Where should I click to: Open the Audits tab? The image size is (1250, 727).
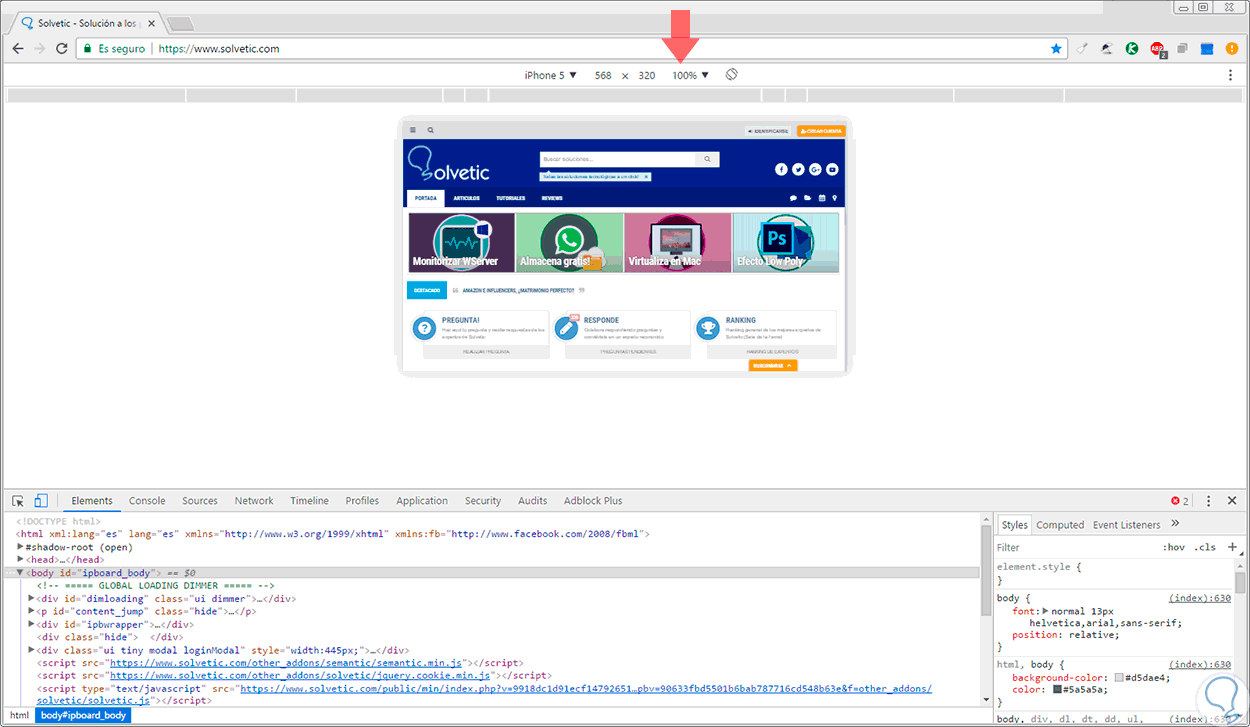533,501
